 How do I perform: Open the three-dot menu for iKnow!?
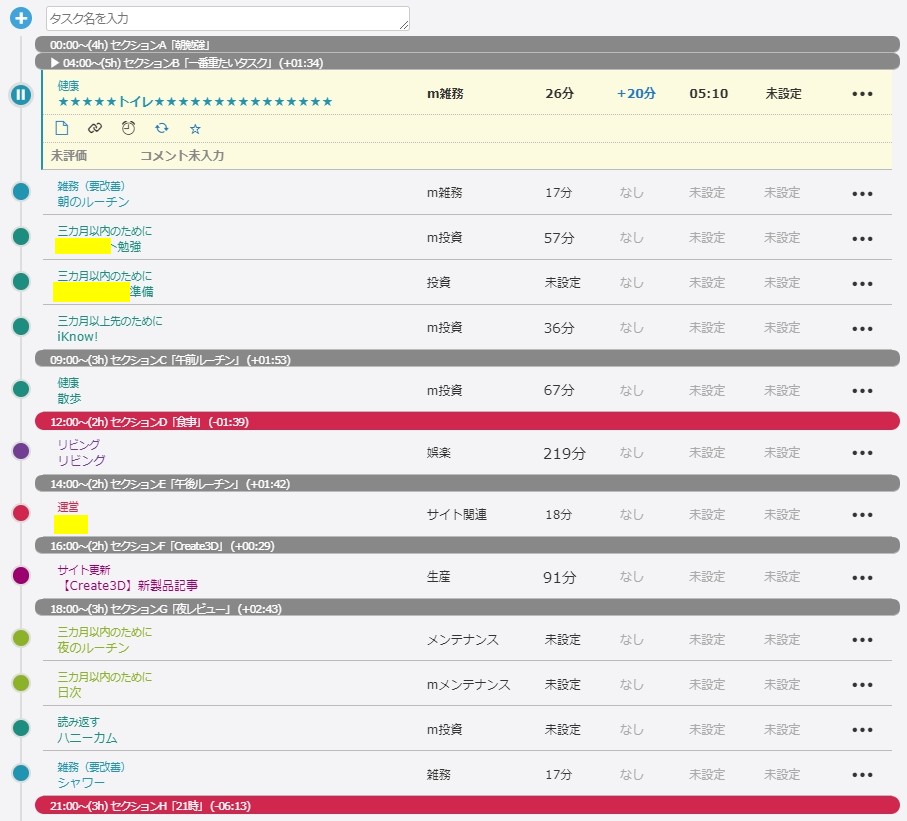(862, 329)
